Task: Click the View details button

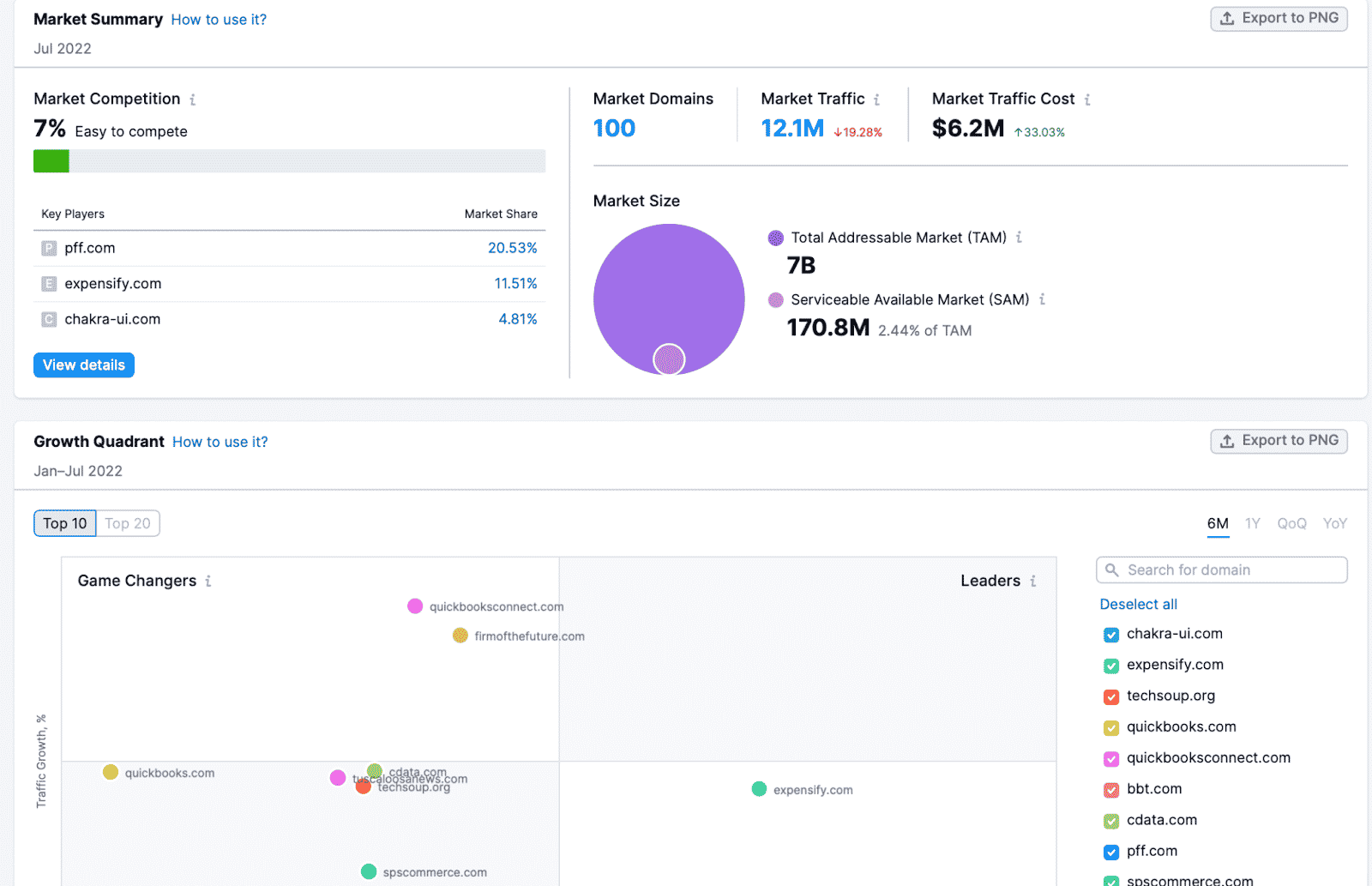Action: point(84,365)
